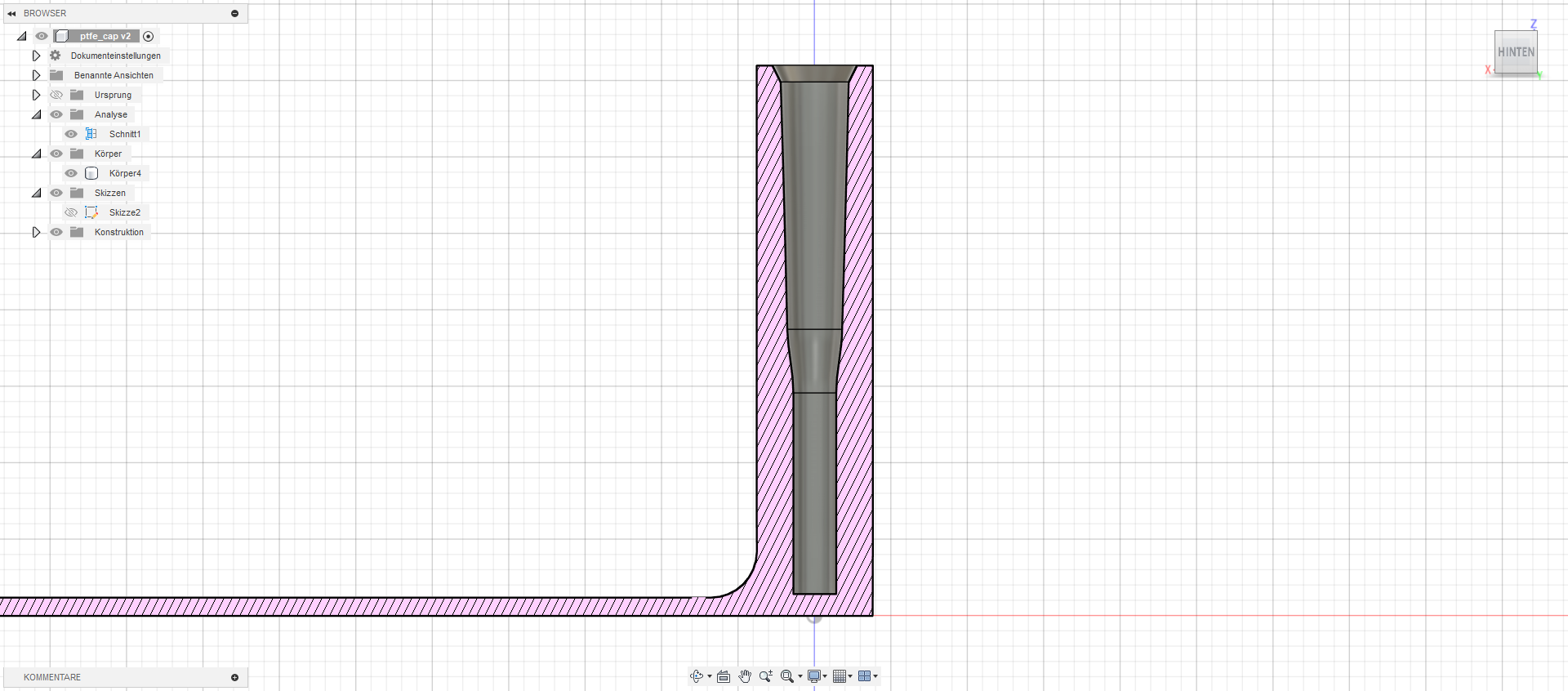Expand the Dokumenteinstellungen node
Image resolution: width=1568 pixels, height=691 pixels.
tap(36, 56)
